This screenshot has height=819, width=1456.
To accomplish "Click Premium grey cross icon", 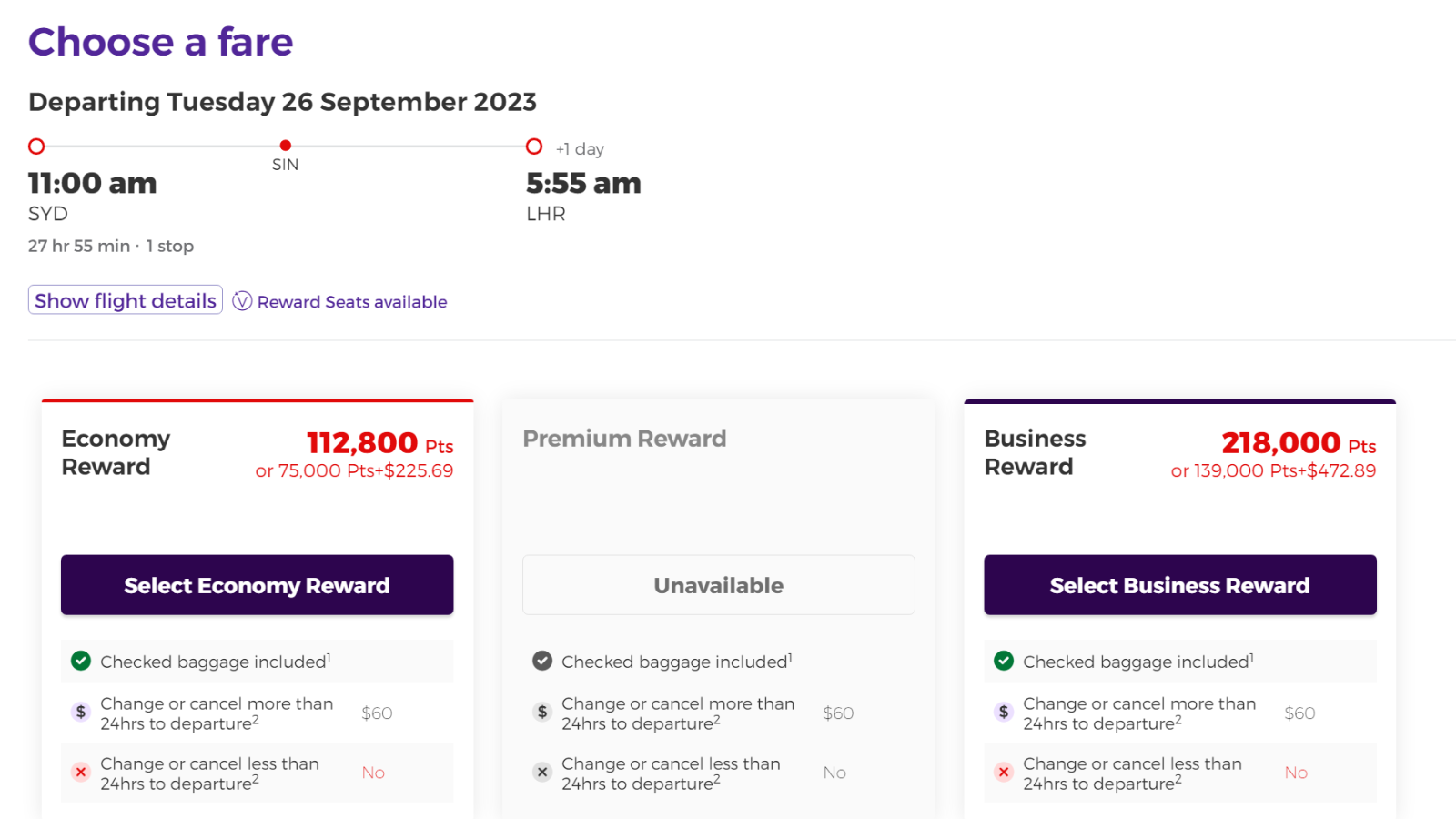I will point(542,773).
